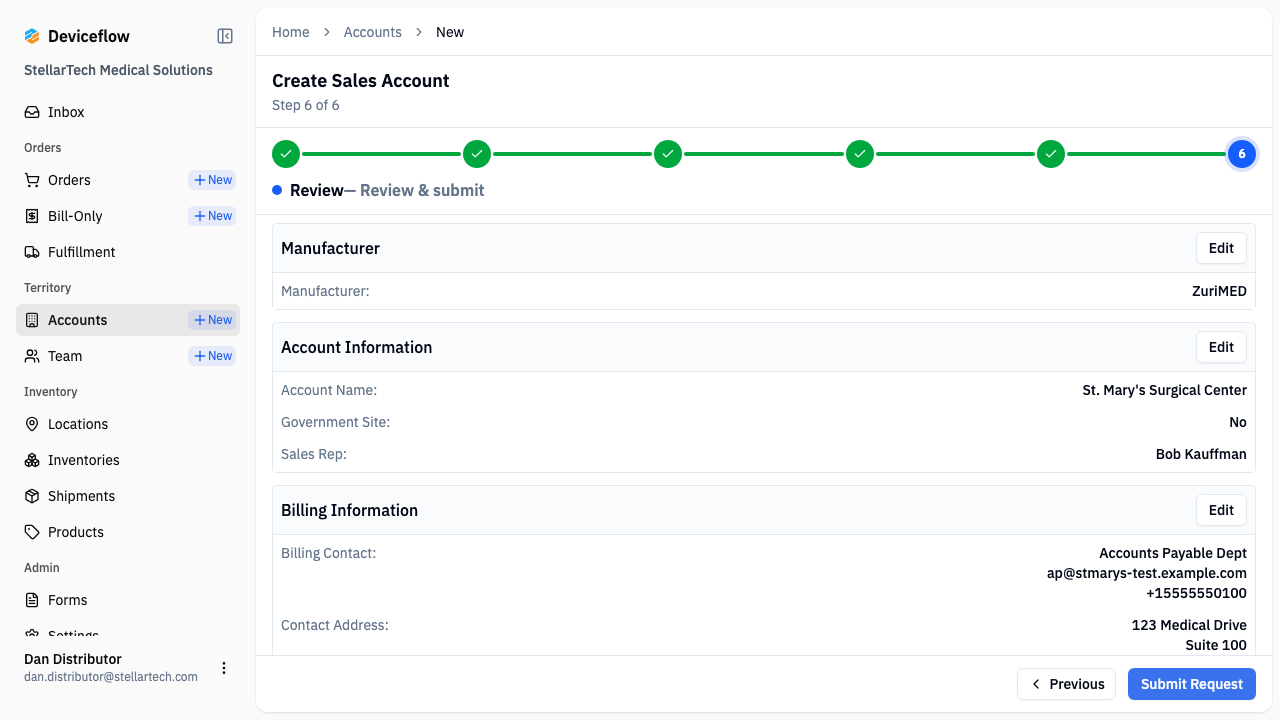Click the Locations map pin icon

coord(32,424)
